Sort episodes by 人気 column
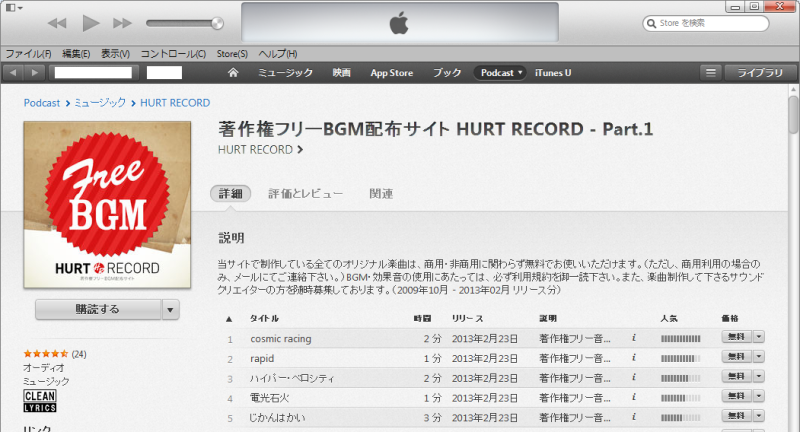Image resolution: width=800 pixels, height=432 pixels. pos(669,318)
